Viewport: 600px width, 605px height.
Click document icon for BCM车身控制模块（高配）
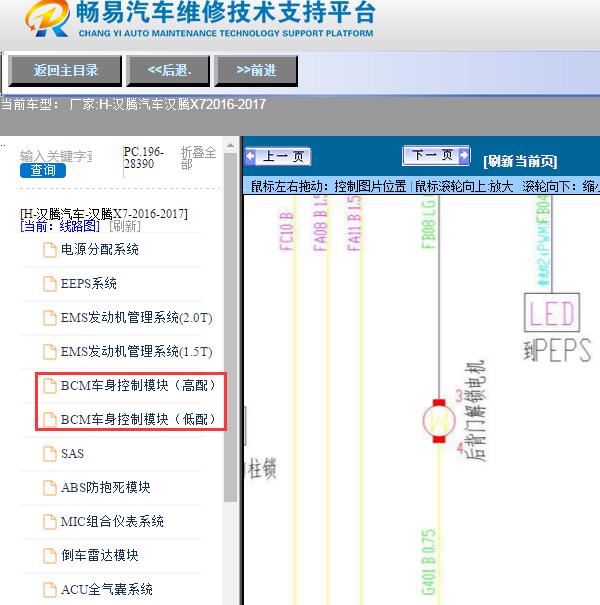(49, 385)
